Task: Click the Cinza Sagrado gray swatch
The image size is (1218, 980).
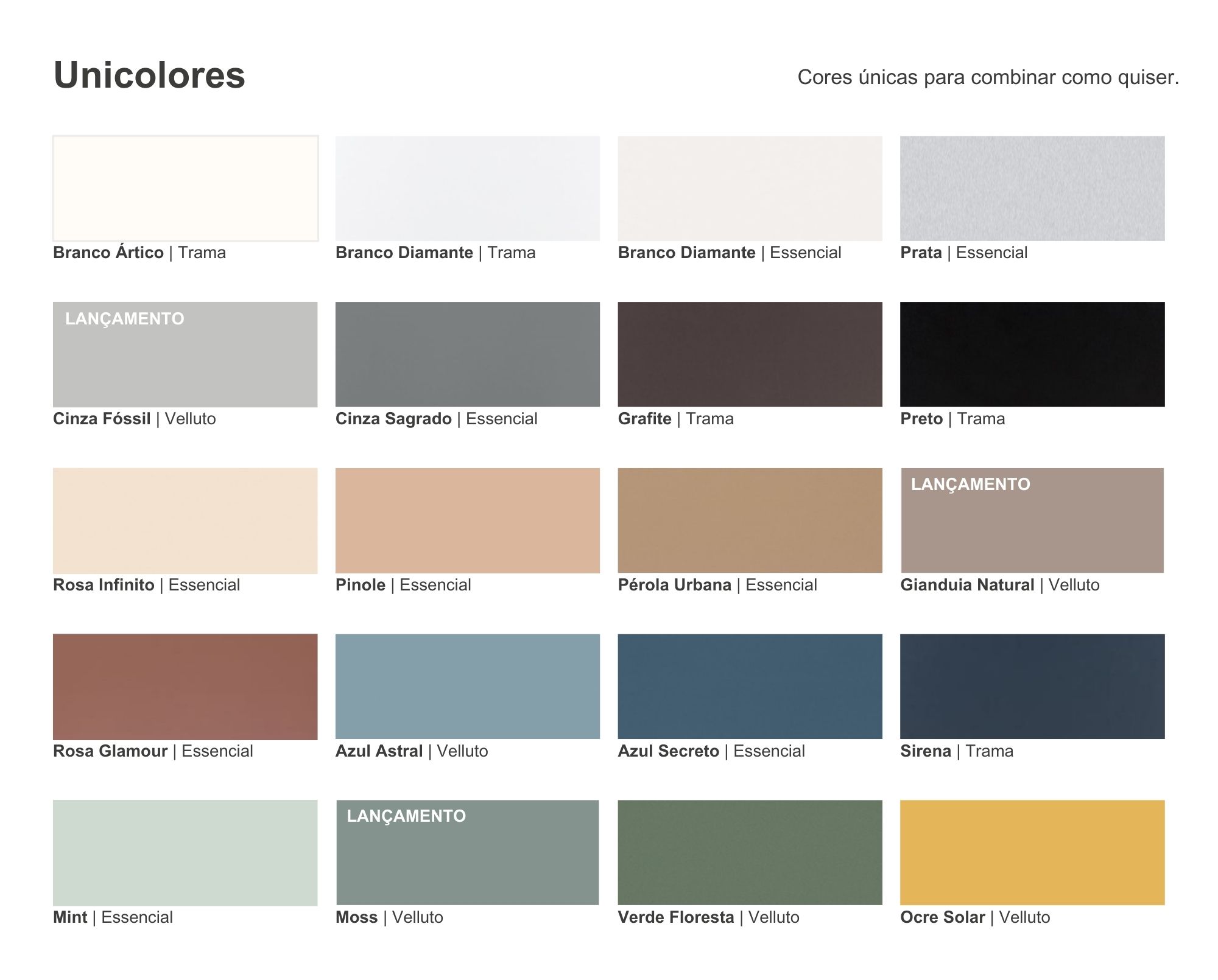Action: click(x=467, y=354)
